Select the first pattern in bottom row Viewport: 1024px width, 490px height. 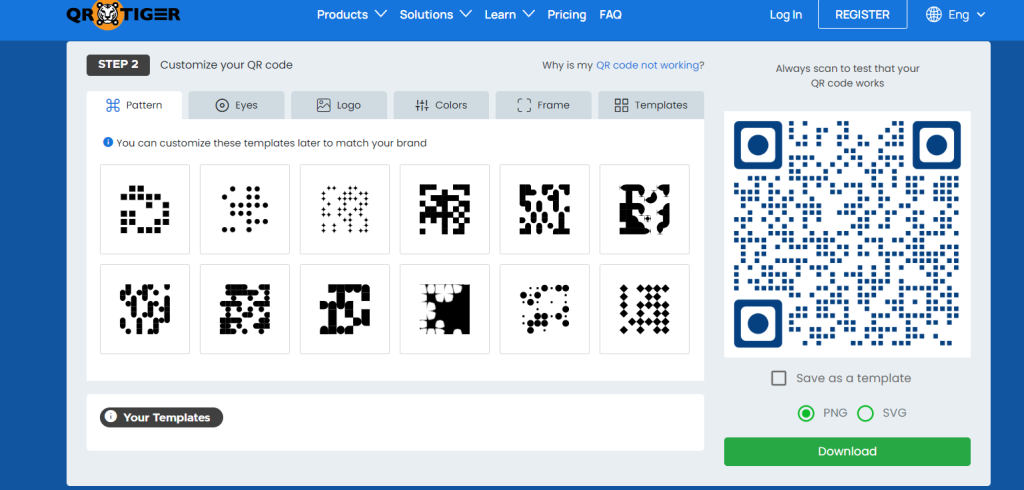(145, 309)
